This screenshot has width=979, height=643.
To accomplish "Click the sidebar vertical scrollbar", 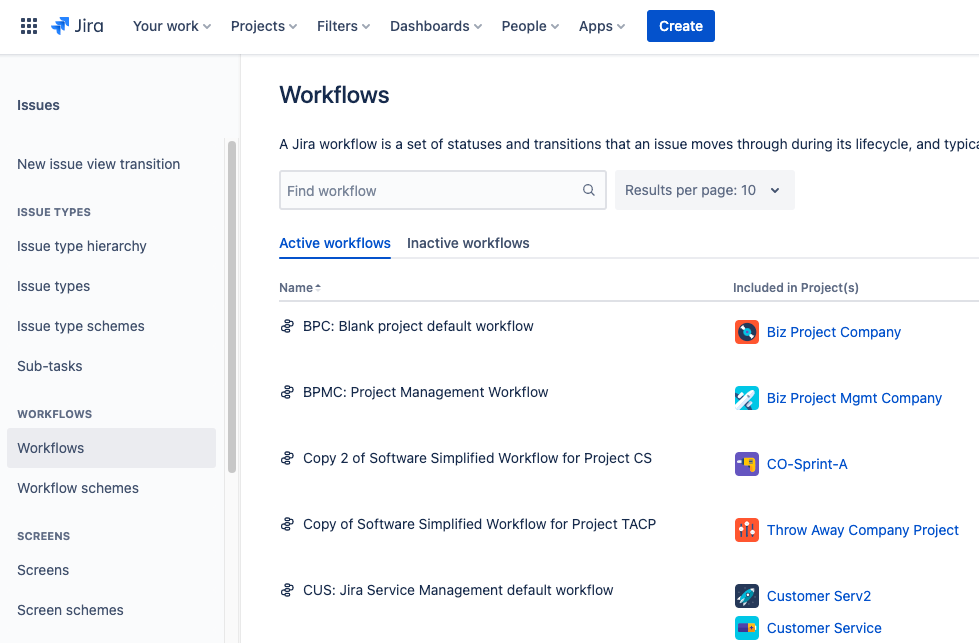I will click(232, 307).
